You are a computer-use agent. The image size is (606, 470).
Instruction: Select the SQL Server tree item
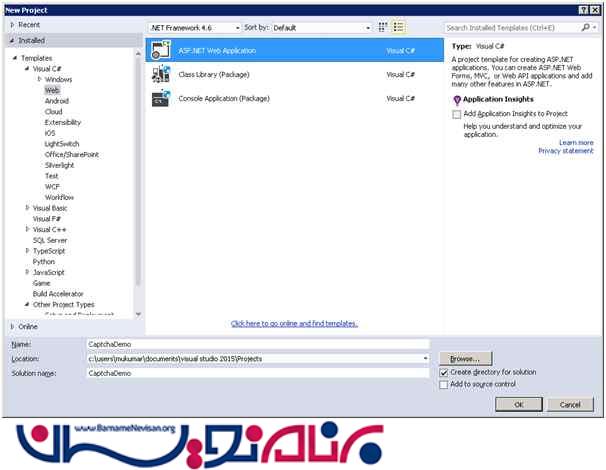[x=50, y=240]
